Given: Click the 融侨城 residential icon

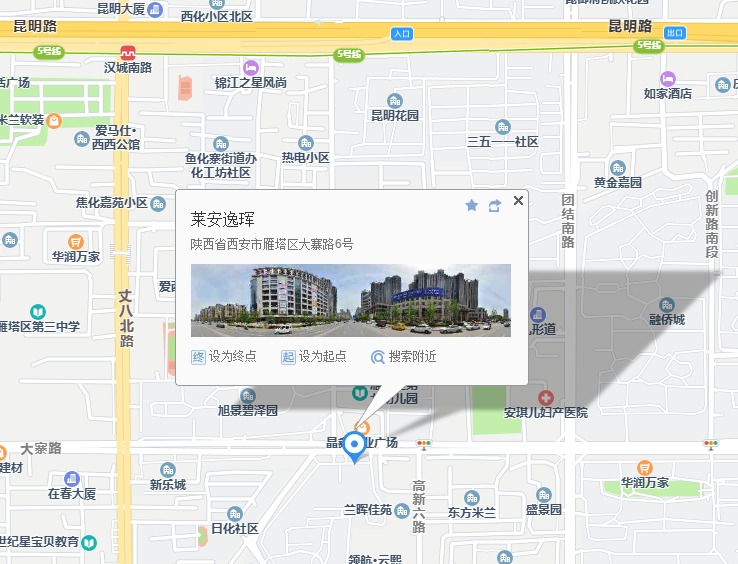Looking at the screenshot, I should tap(666, 305).
